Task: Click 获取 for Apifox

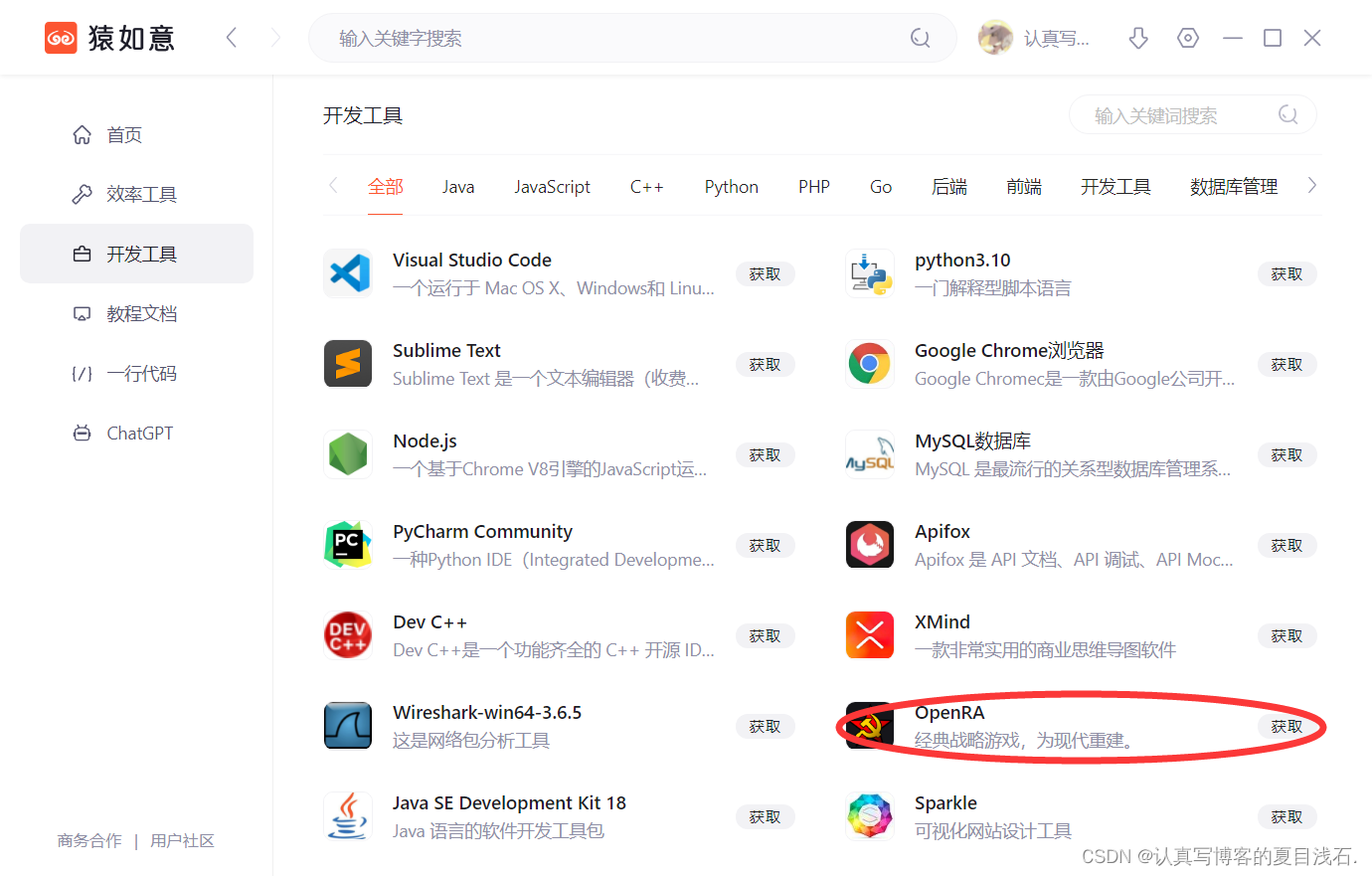Action: pyautogui.click(x=1287, y=545)
